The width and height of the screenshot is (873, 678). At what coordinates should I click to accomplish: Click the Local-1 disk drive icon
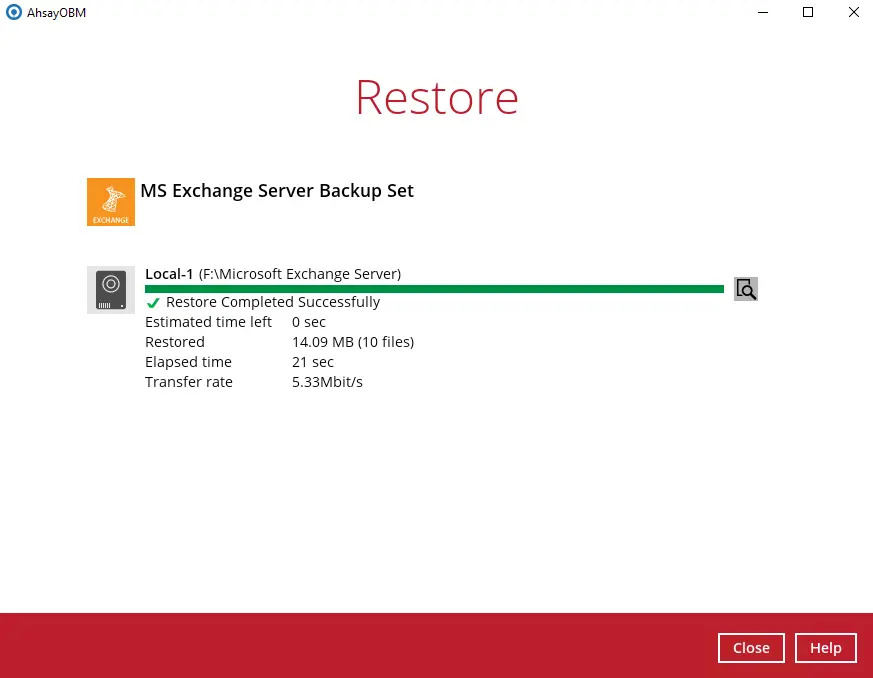tap(111, 290)
